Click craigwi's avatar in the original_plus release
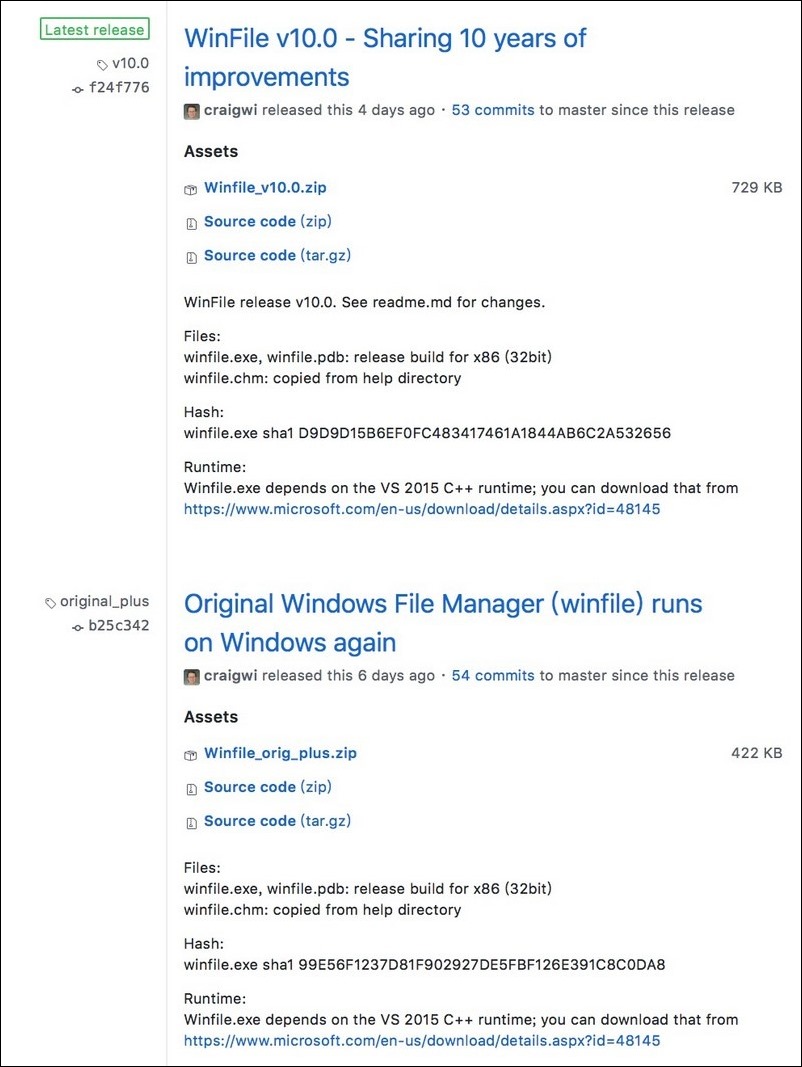 [192, 676]
